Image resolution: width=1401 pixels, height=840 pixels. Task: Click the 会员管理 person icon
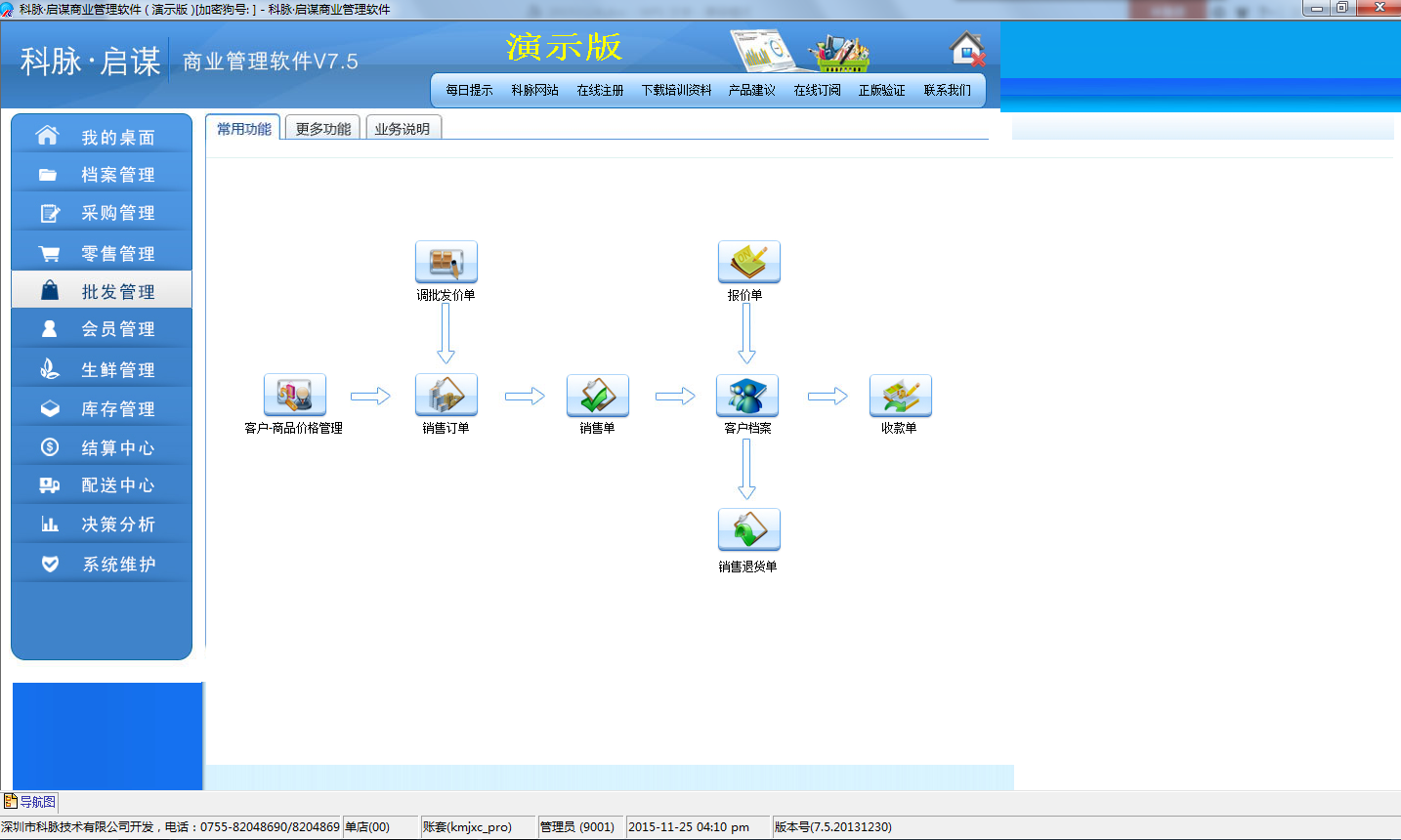pyautogui.click(x=50, y=329)
